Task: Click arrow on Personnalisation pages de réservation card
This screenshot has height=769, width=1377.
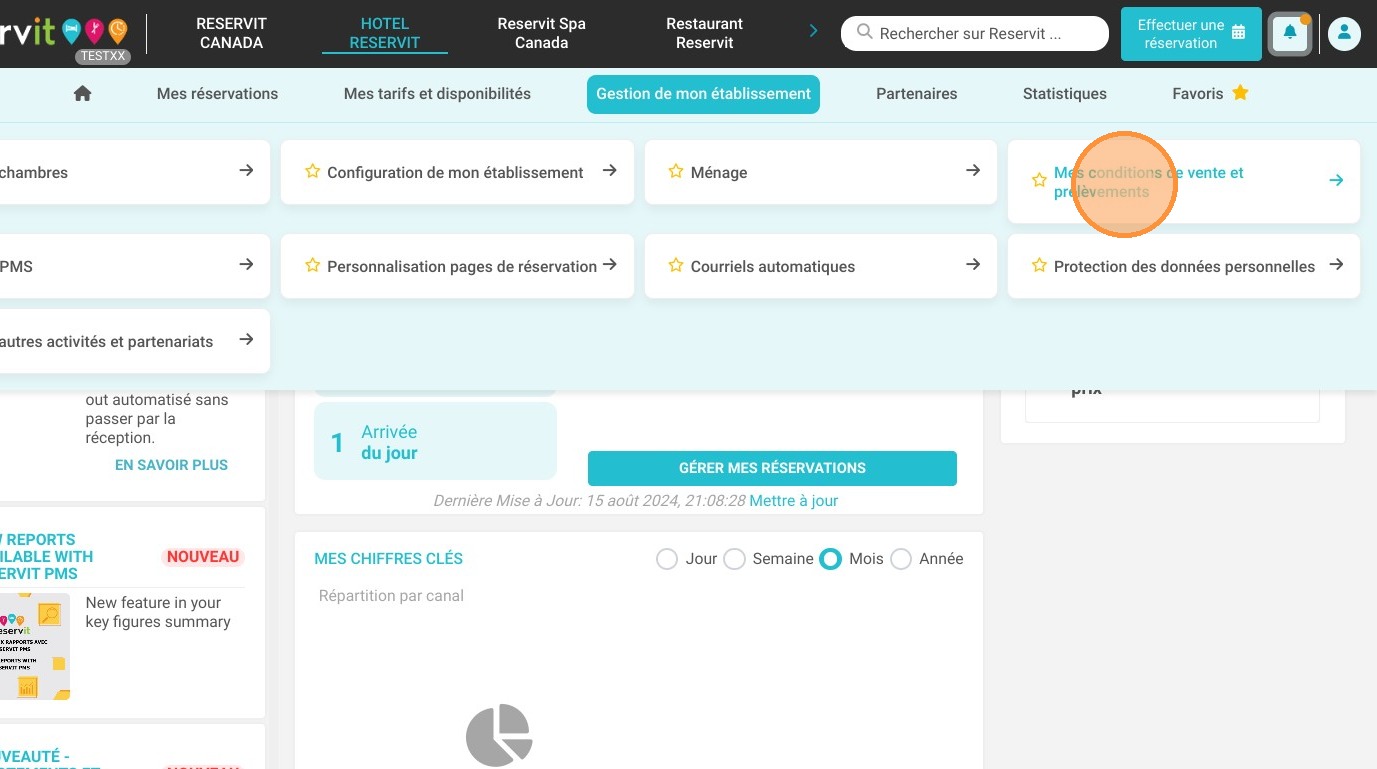Action: [x=609, y=265]
